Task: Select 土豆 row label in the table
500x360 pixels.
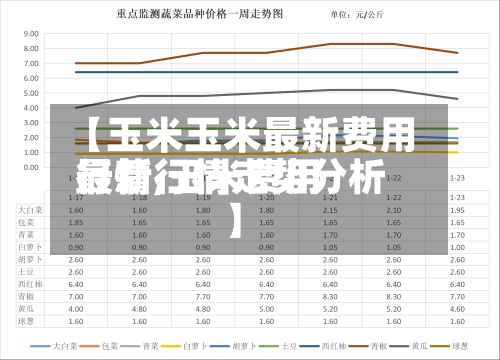Action: 26,272
